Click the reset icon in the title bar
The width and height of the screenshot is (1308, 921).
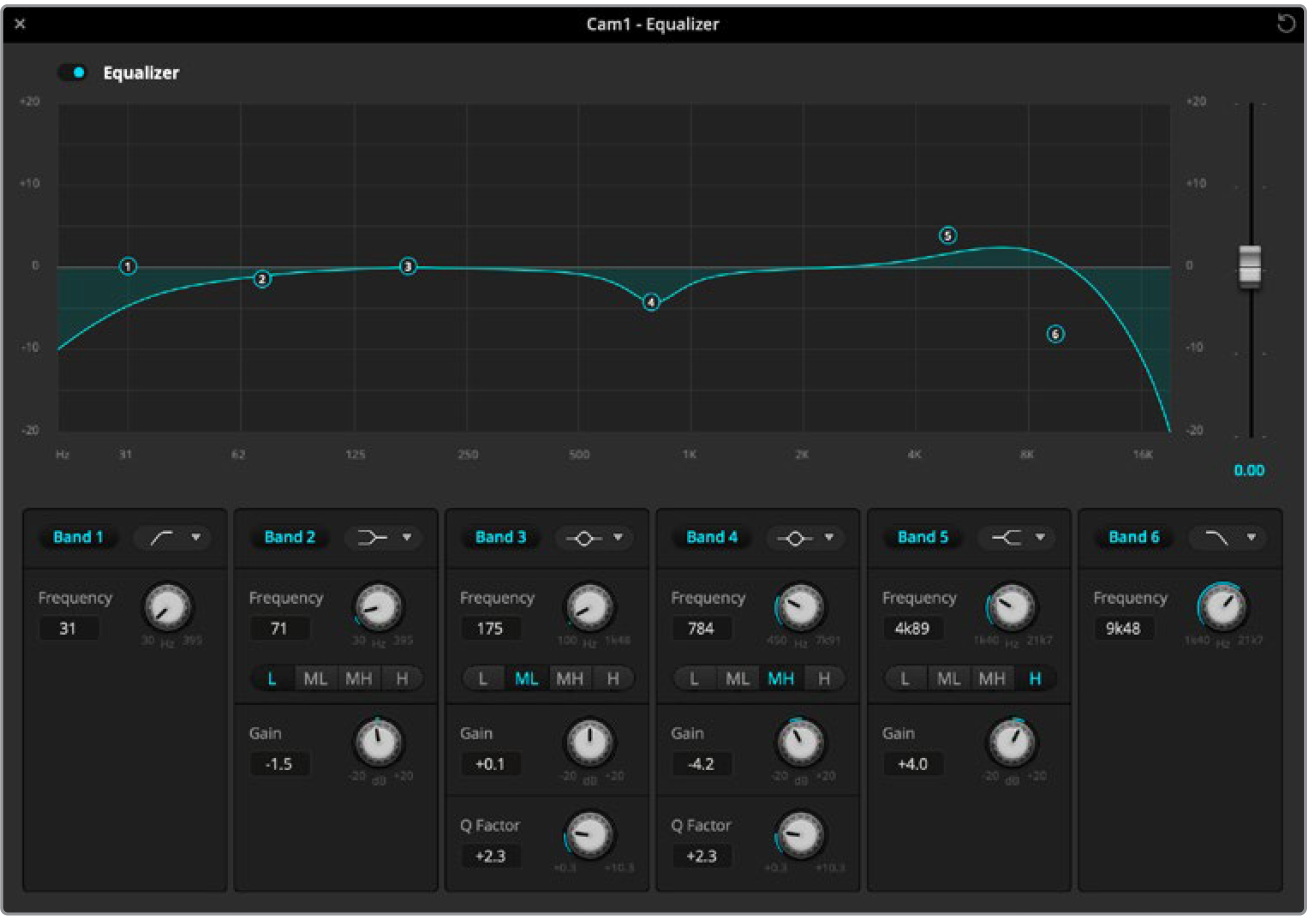click(1286, 24)
